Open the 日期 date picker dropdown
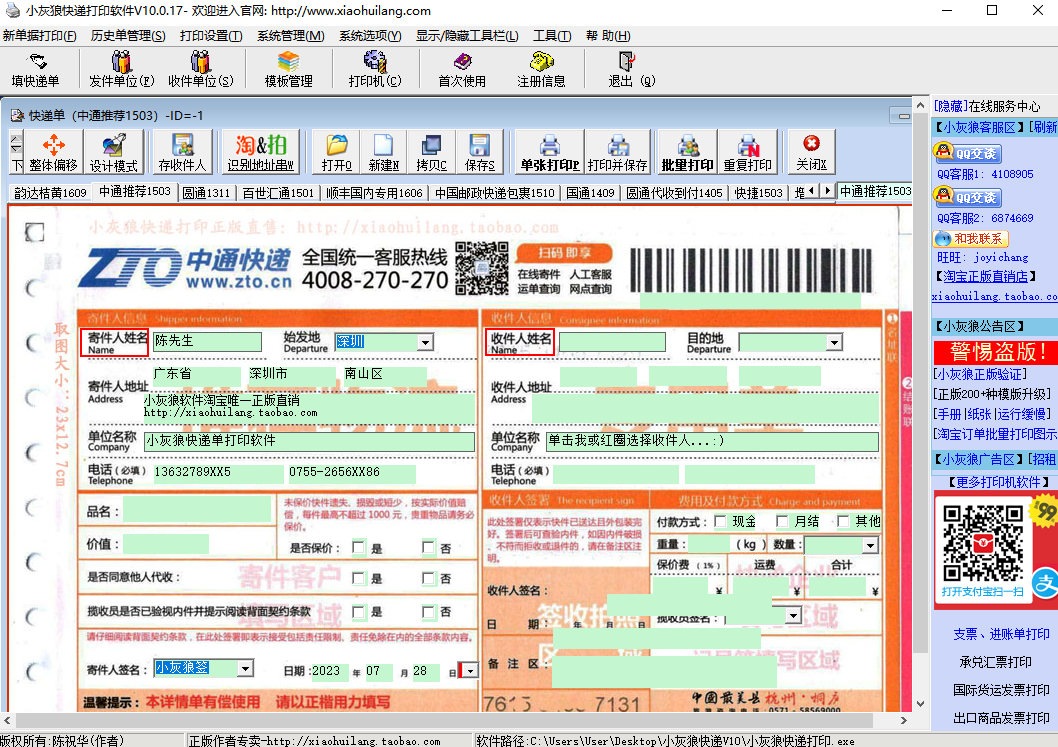Image resolution: width=1058 pixels, height=747 pixels. coord(470,671)
